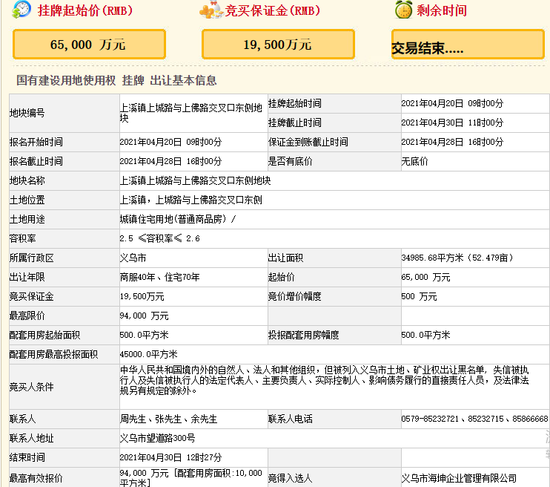Click the 剩余时间 heading

point(442,11)
